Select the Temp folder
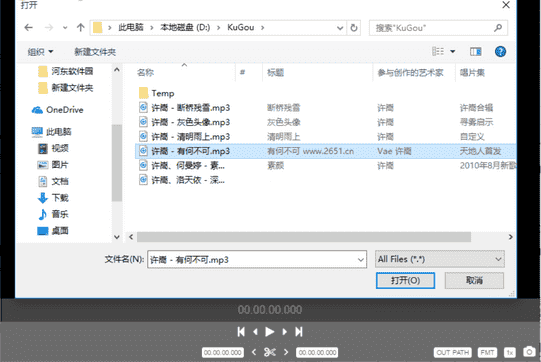 tap(157, 93)
